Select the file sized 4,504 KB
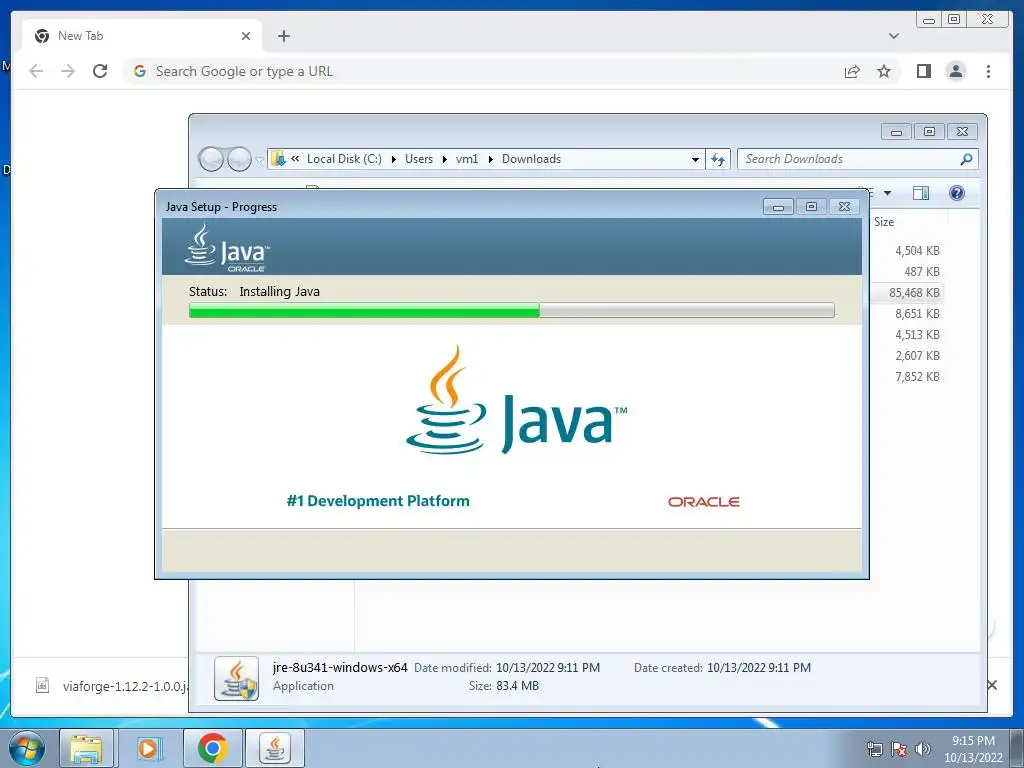The height and width of the screenshot is (768, 1024). click(x=917, y=251)
